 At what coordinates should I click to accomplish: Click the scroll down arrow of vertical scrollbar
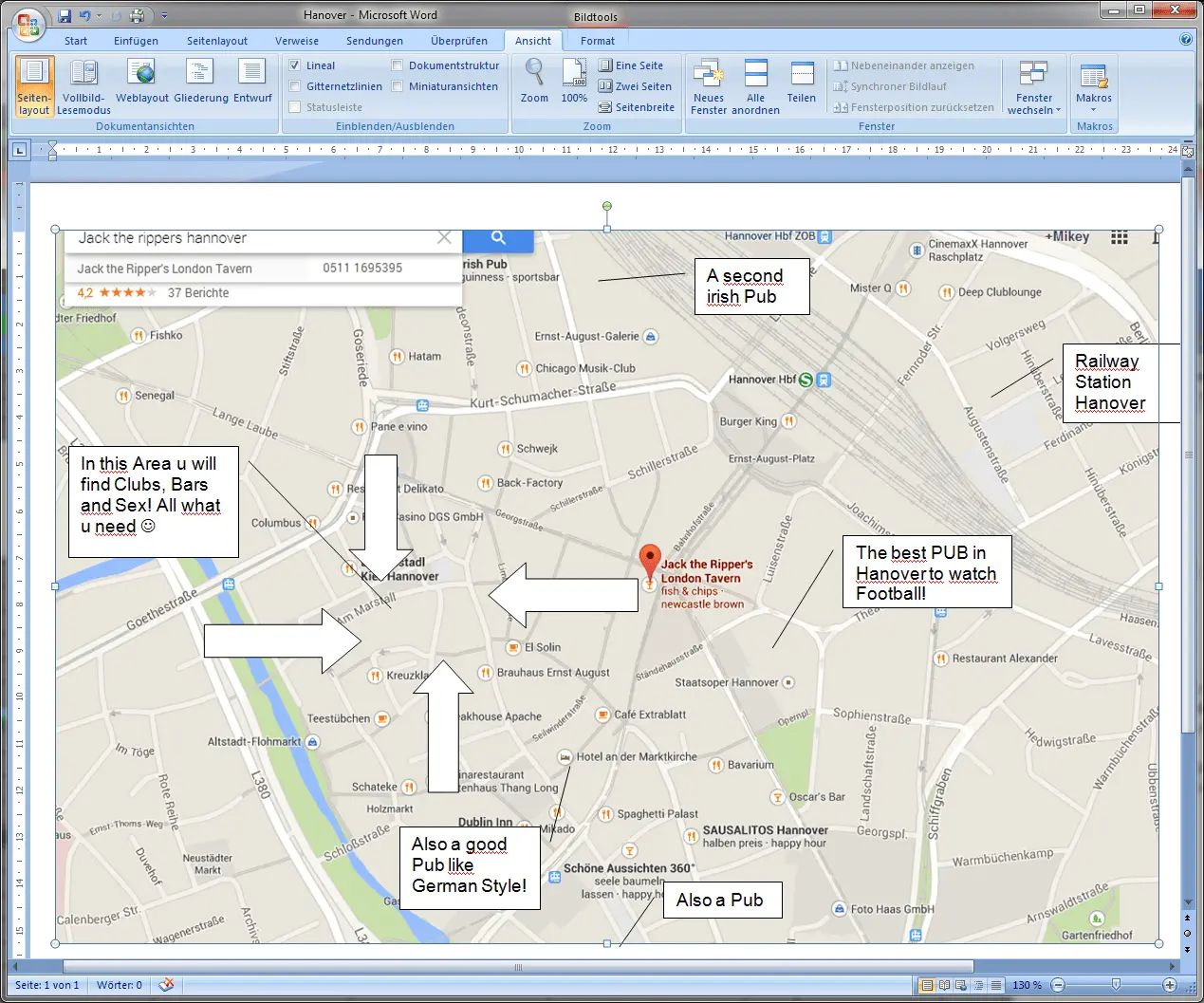(1188, 903)
